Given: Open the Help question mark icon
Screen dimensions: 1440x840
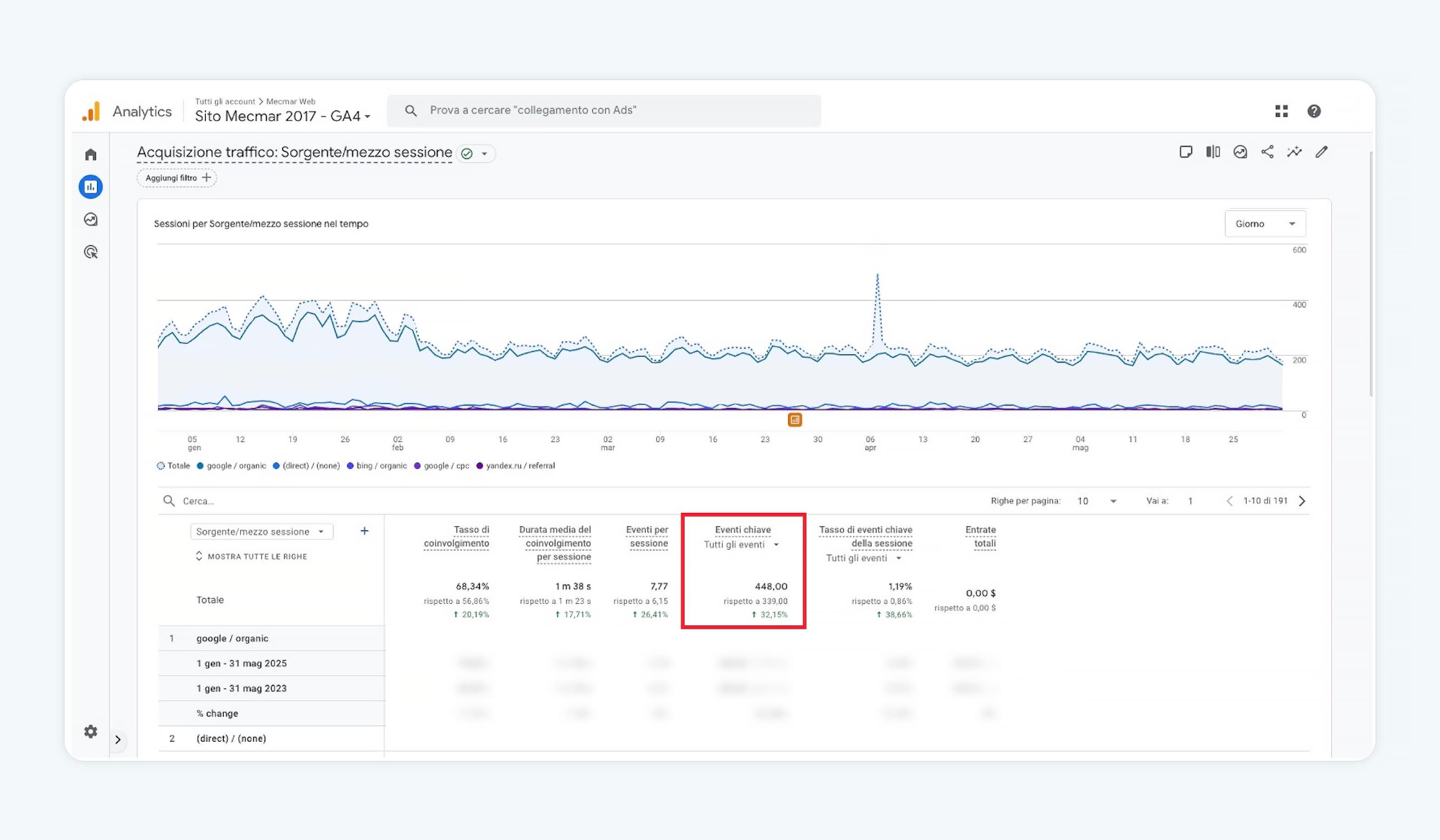Looking at the screenshot, I should (x=1314, y=111).
